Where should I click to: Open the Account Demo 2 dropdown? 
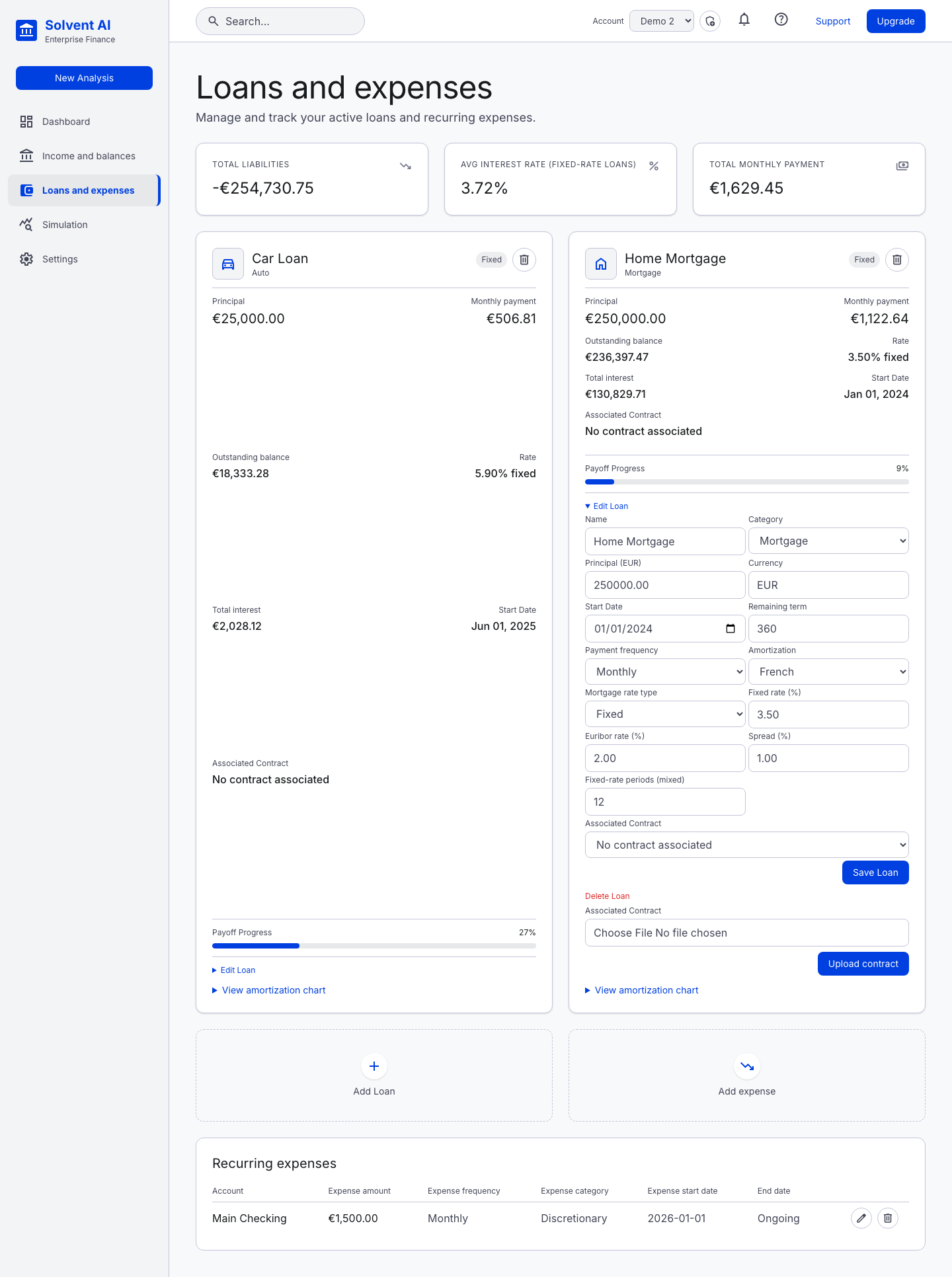662,21
